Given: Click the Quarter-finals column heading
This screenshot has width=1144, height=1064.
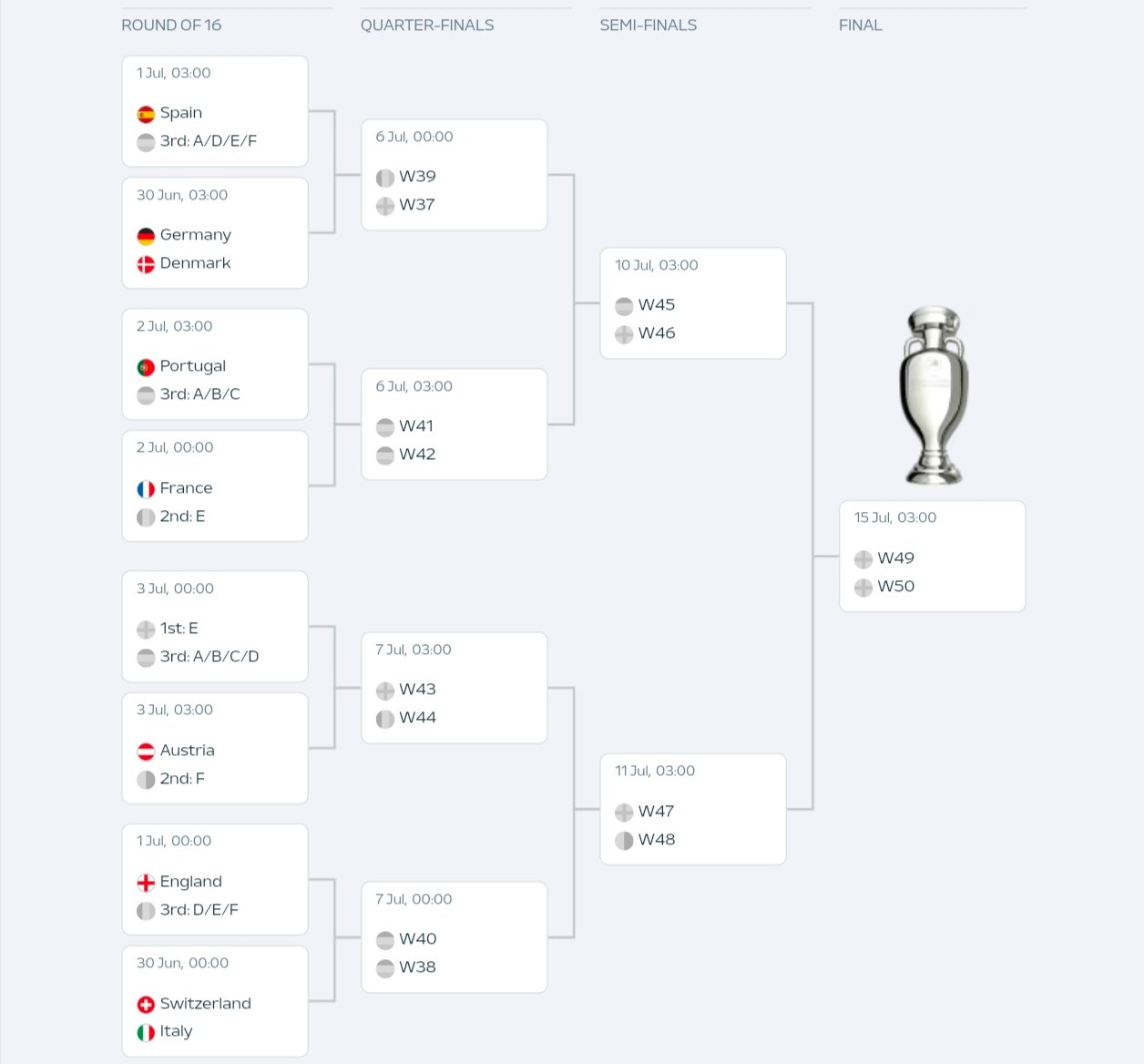Looking at the screenshot, I should (x=427, y=26).
